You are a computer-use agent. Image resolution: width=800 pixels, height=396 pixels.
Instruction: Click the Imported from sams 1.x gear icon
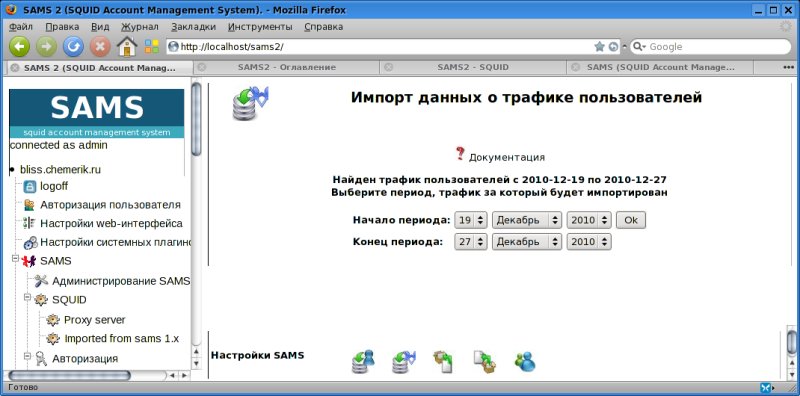click(53, 338)
